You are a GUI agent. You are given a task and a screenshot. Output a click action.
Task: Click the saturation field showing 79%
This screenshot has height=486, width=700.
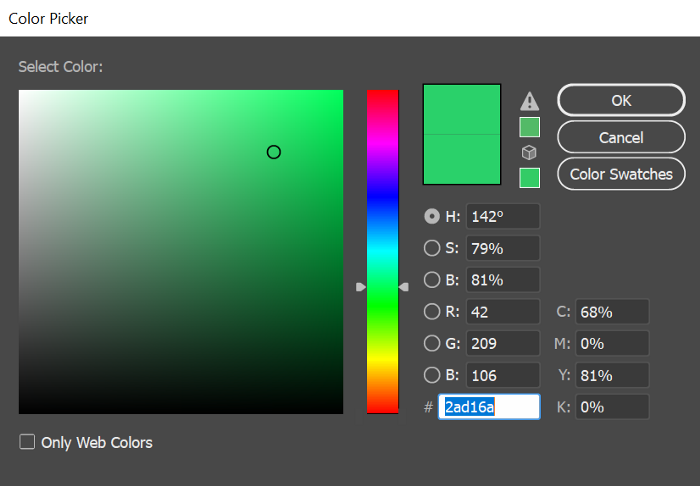[x=503, y=248]
